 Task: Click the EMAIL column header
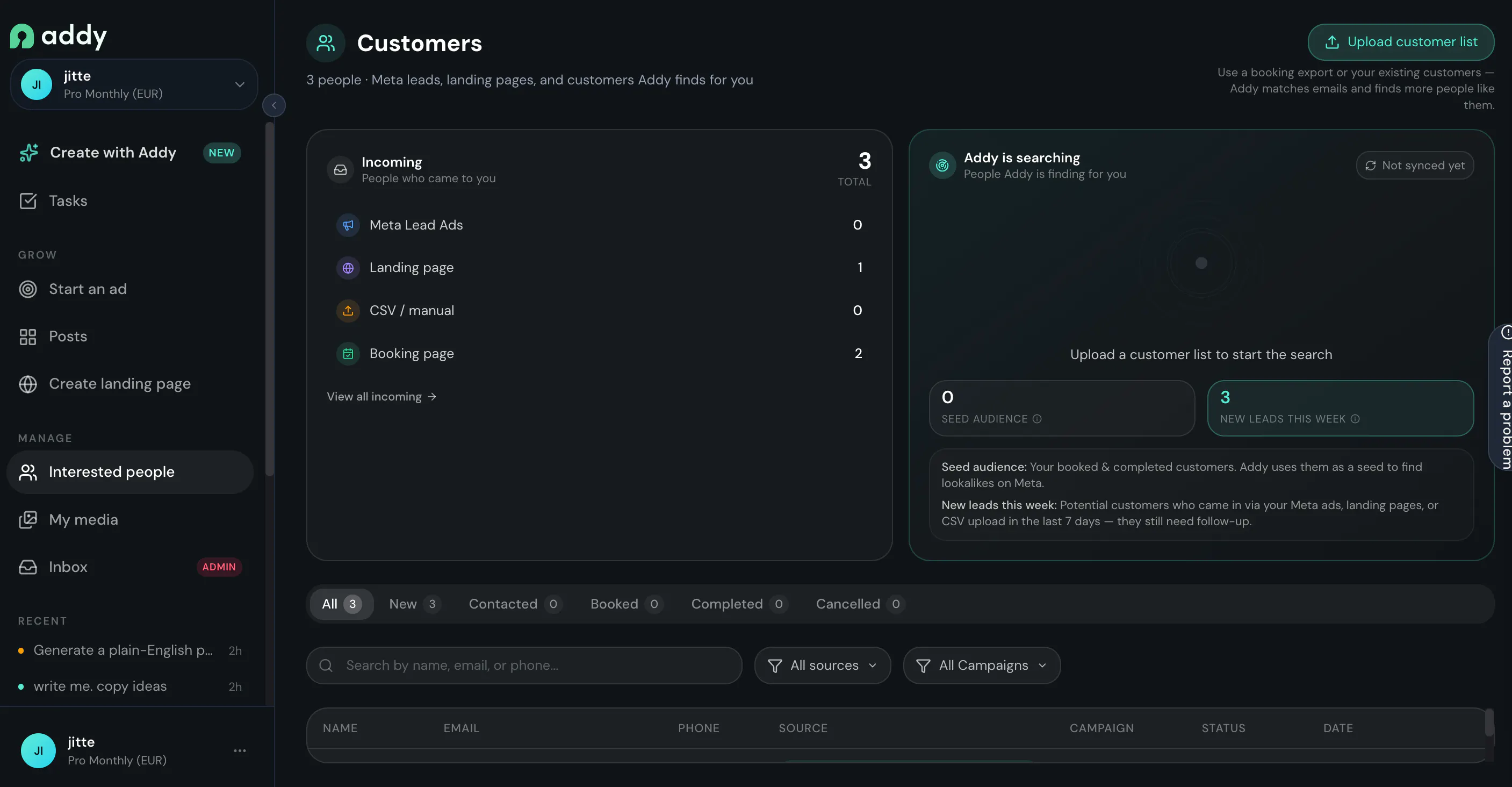pyautogui.click(x=462, y=728)
